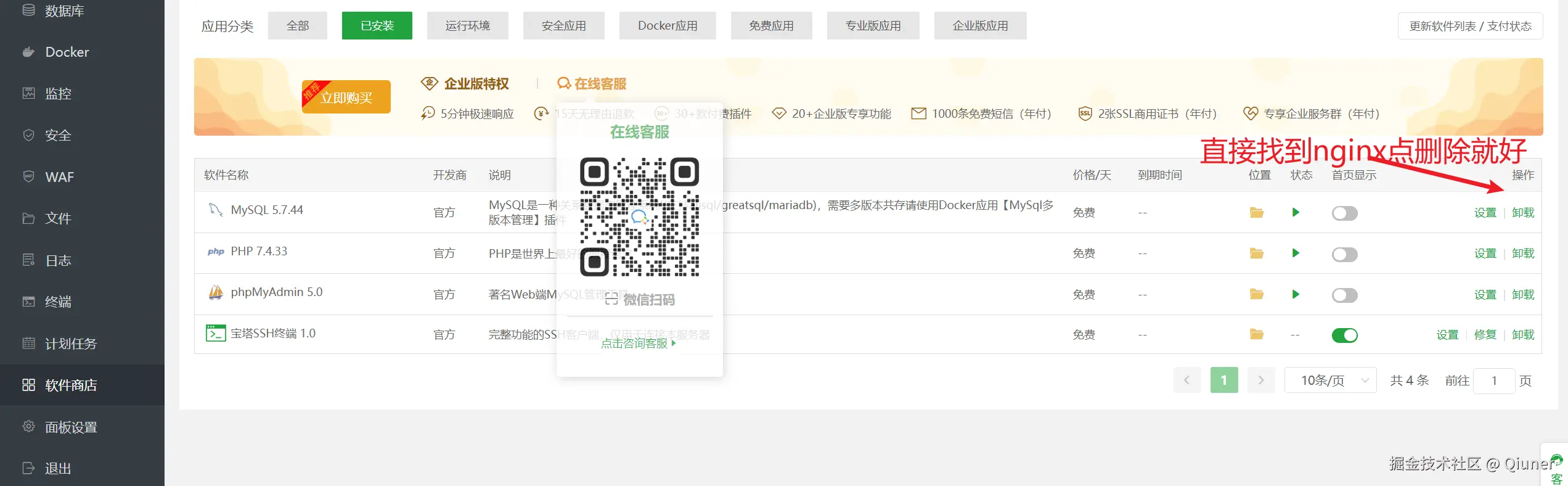Click the 立即购买 buy now button
This screenshot has height=486, width=1568.
pyautogui.click(x=346, y=97)
